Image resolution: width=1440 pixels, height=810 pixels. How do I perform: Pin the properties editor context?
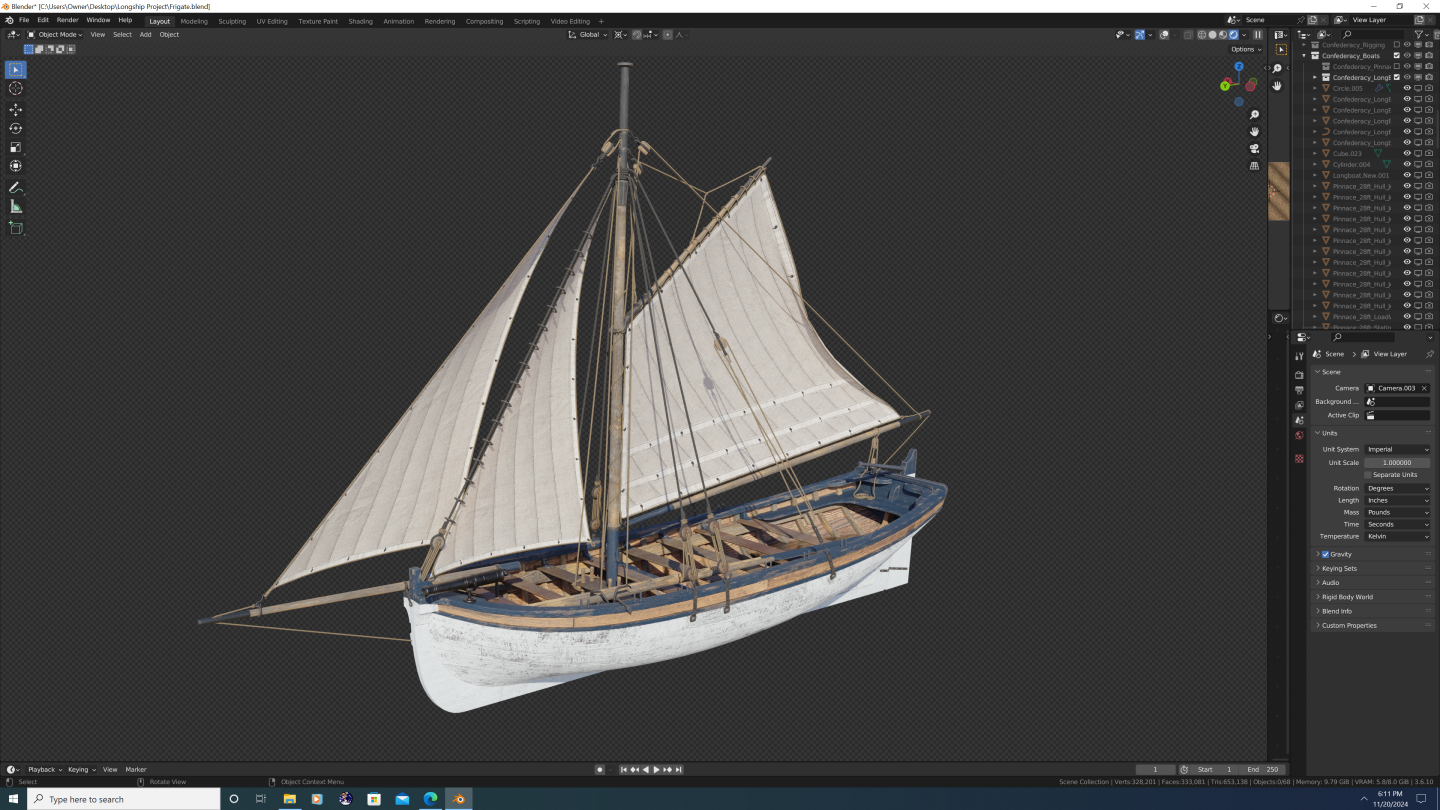(1429, 354)
